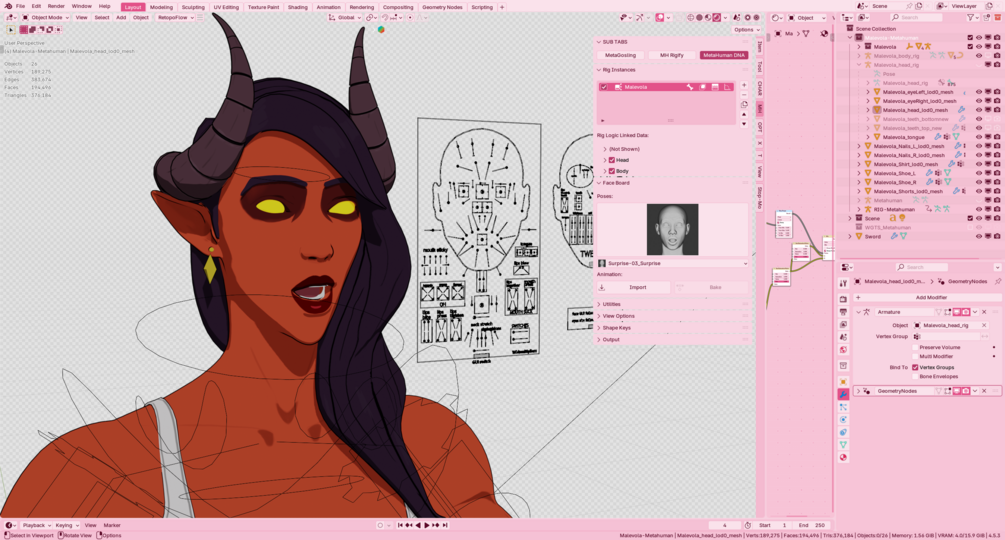Click the outliner filter funnel icon

pos(970,17)
